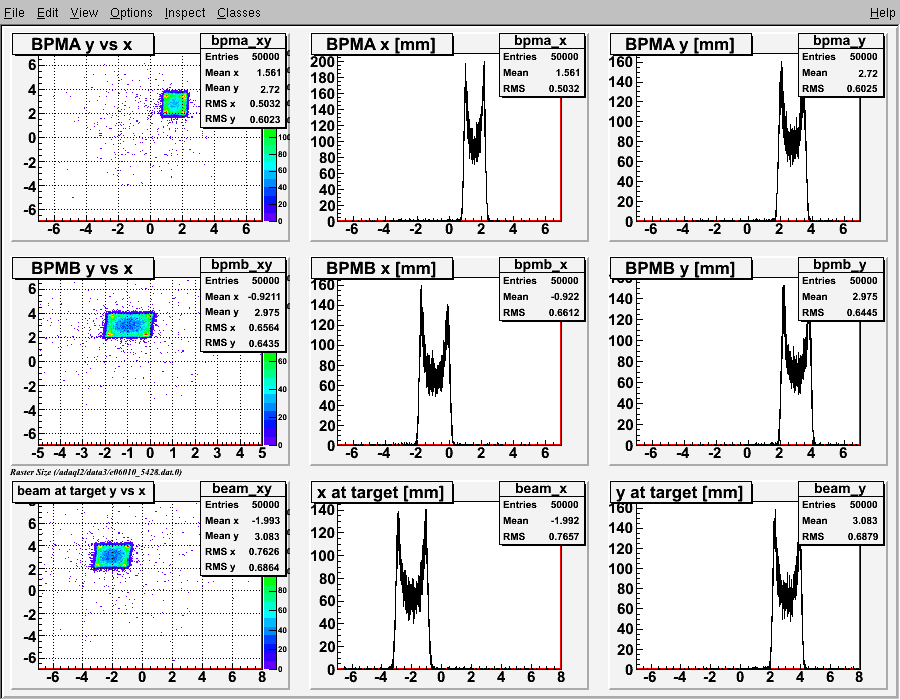The height and width of the screenshot is (700, 900).
Task: Open the Inspect menu
Action: click(x=185, y=13)
